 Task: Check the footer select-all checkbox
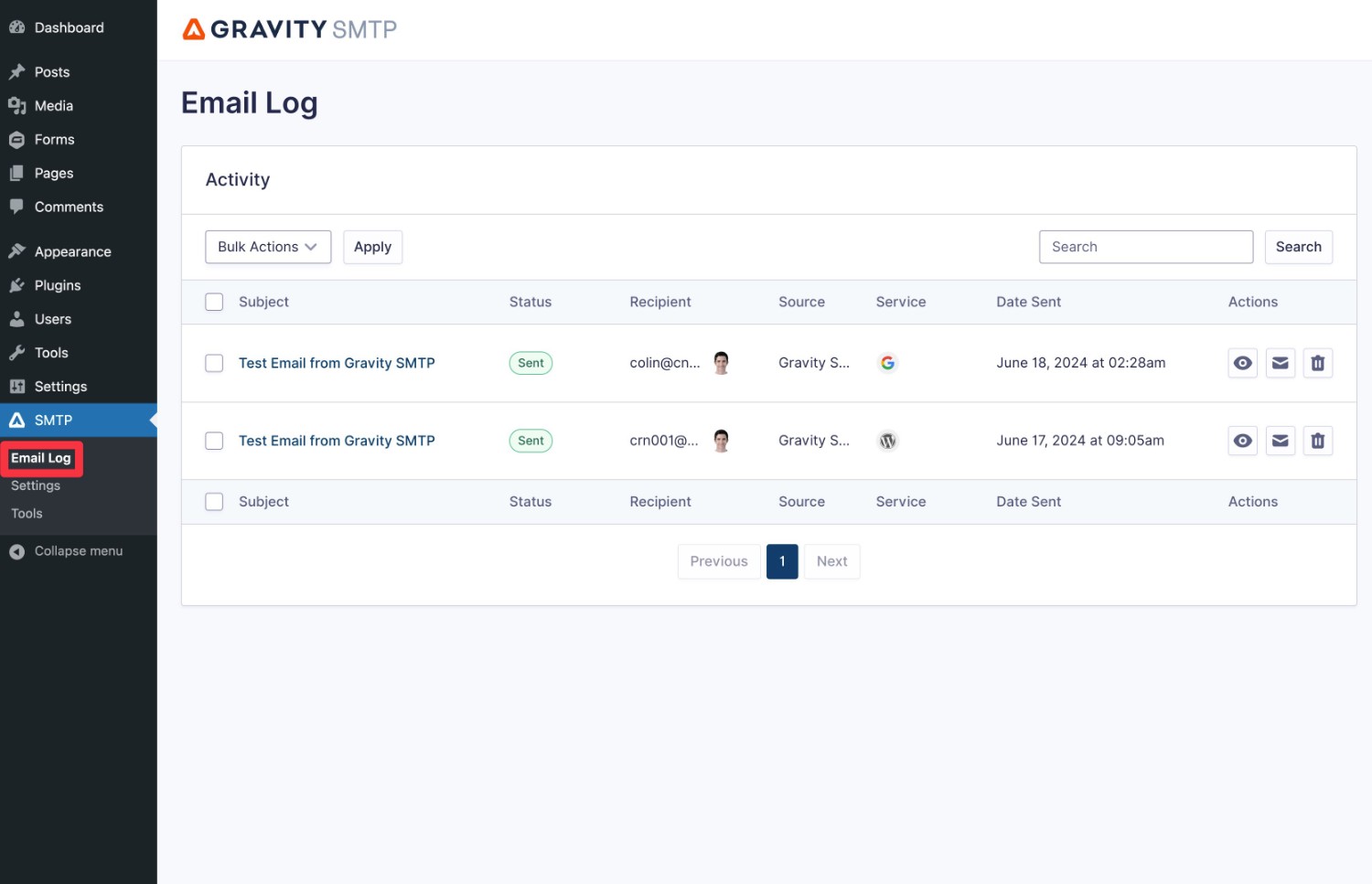point(214,502)
